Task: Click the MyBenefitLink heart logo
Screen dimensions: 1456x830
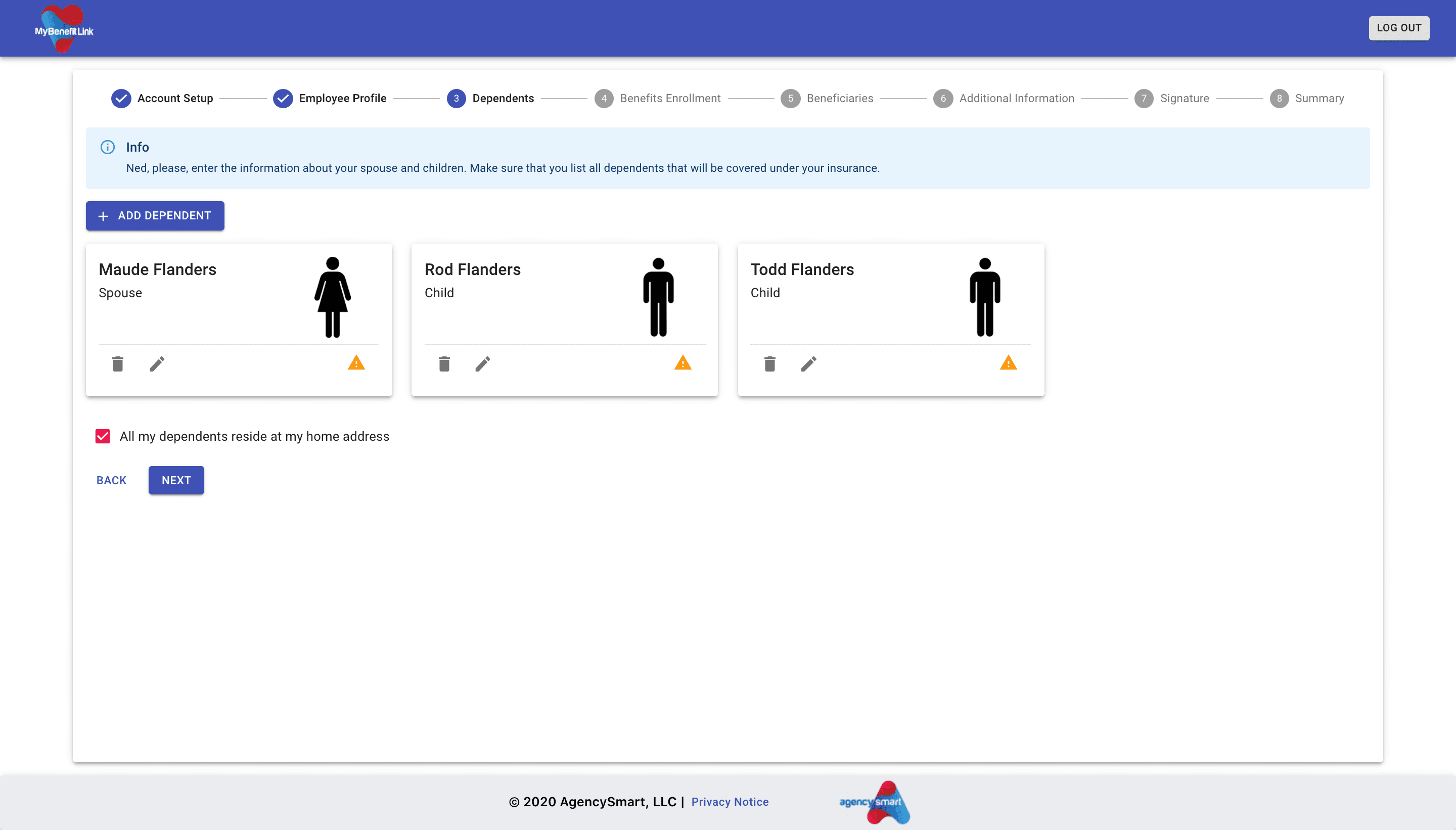Action: (x=64, y=28)
